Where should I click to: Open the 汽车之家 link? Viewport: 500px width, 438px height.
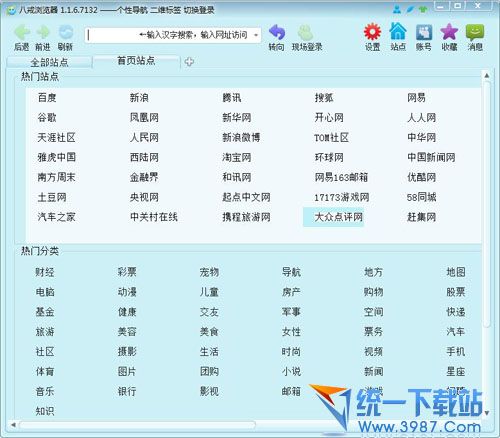point(56,217)
